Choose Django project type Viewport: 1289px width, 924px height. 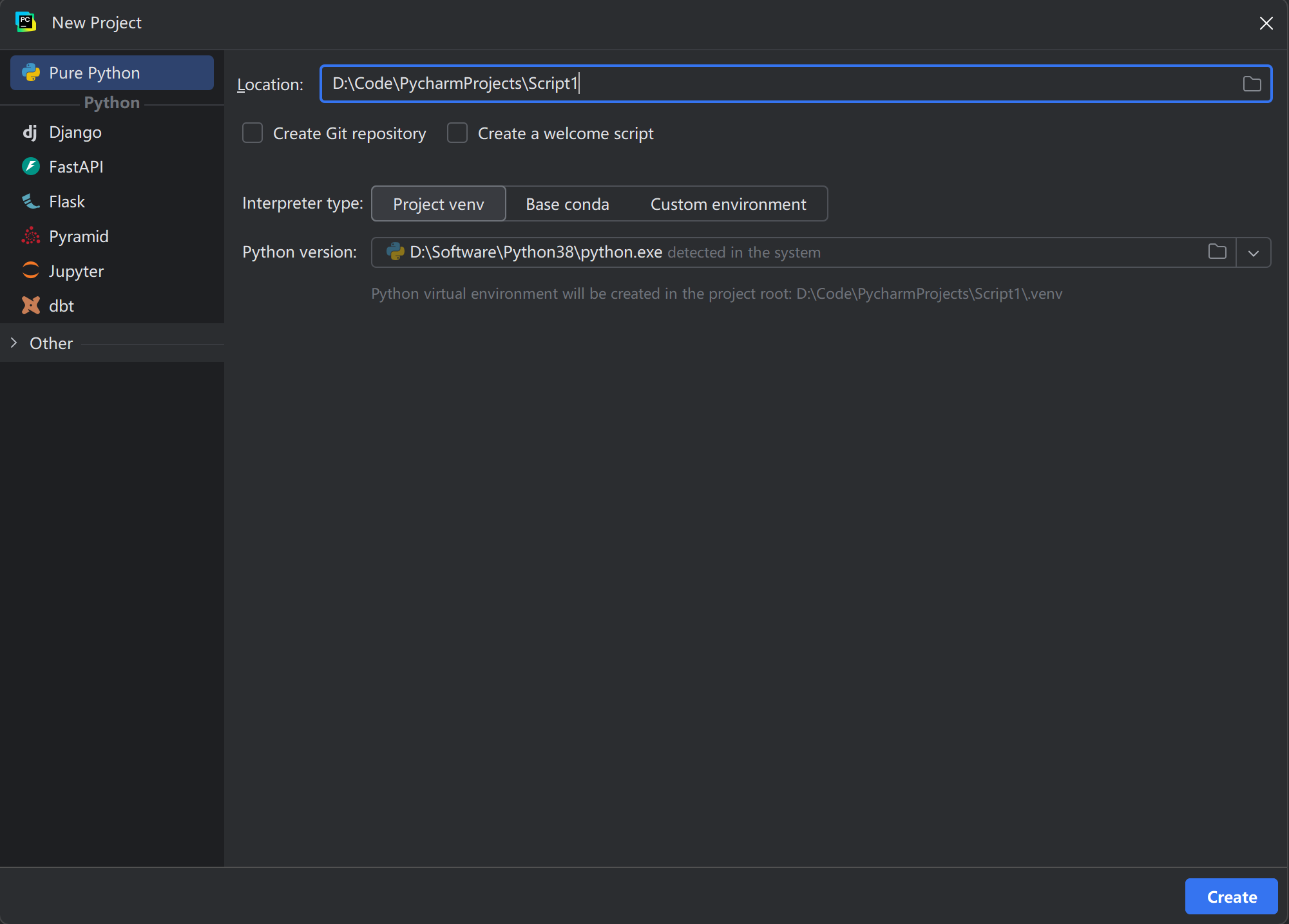point(112,132)
